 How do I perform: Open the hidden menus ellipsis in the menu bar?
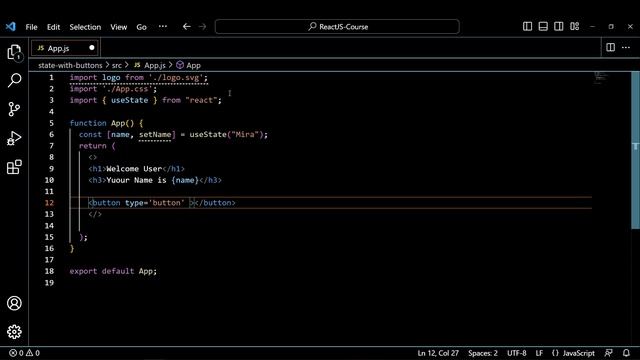(x=163, y=27)
